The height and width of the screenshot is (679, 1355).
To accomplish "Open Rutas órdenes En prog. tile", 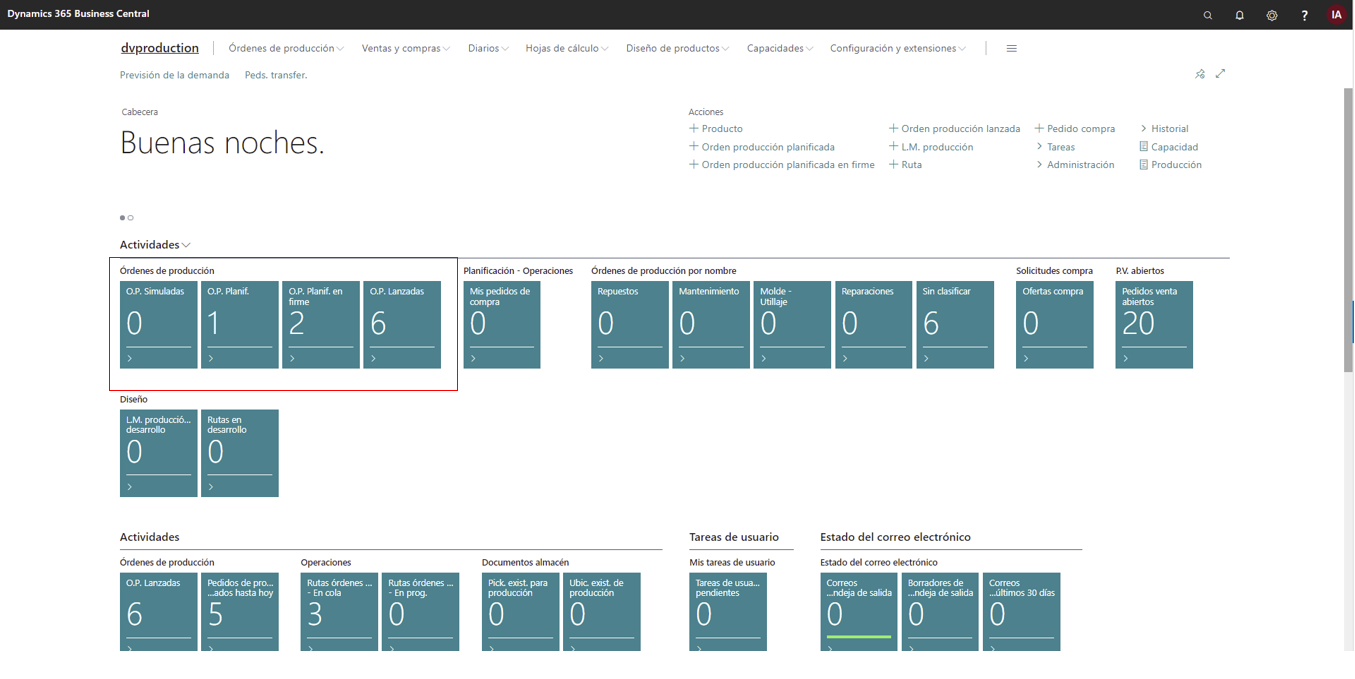I will pyautogui.click(x=421, y=612).
